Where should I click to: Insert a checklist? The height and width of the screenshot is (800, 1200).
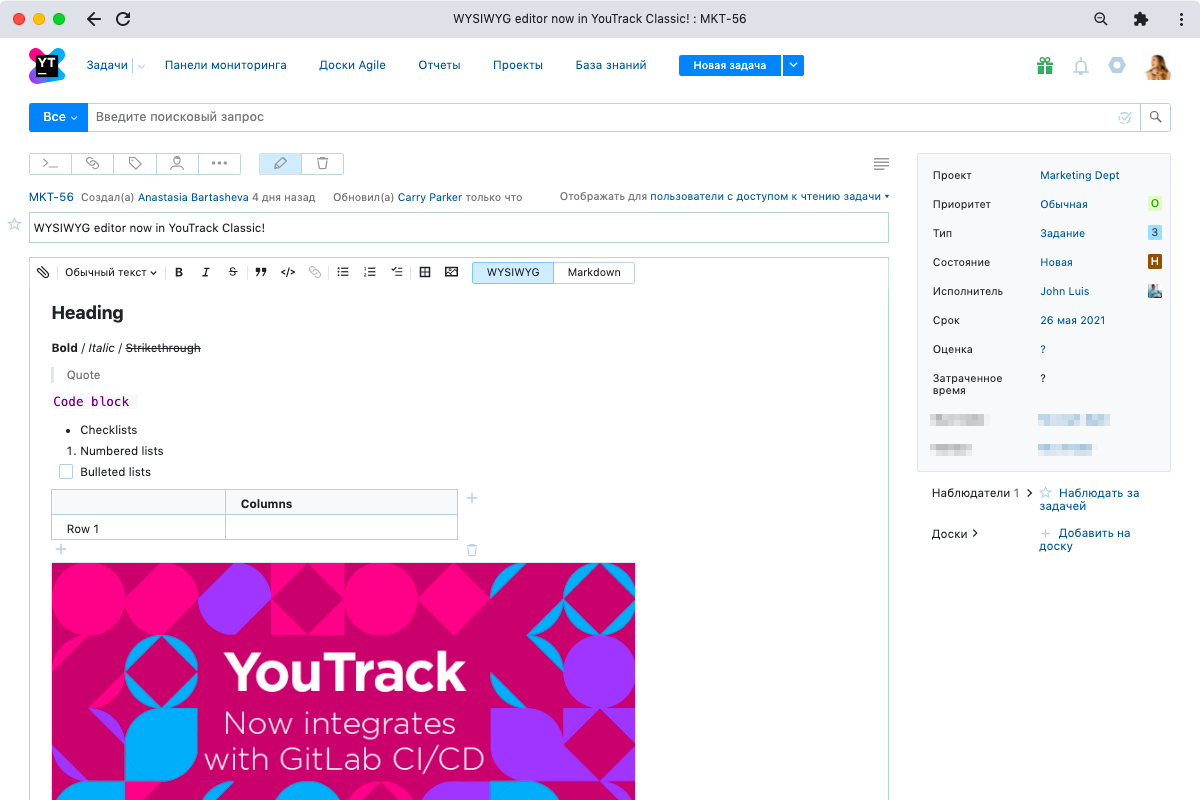[397, 272]
